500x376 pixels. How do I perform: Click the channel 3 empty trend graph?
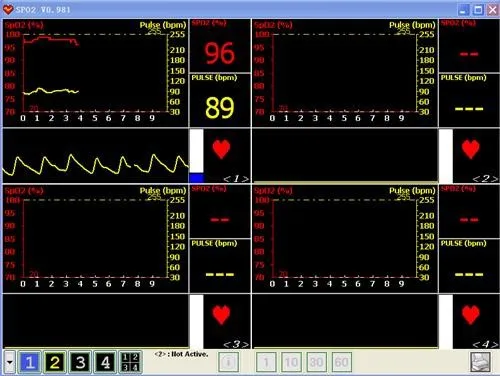tap(95, 239)
